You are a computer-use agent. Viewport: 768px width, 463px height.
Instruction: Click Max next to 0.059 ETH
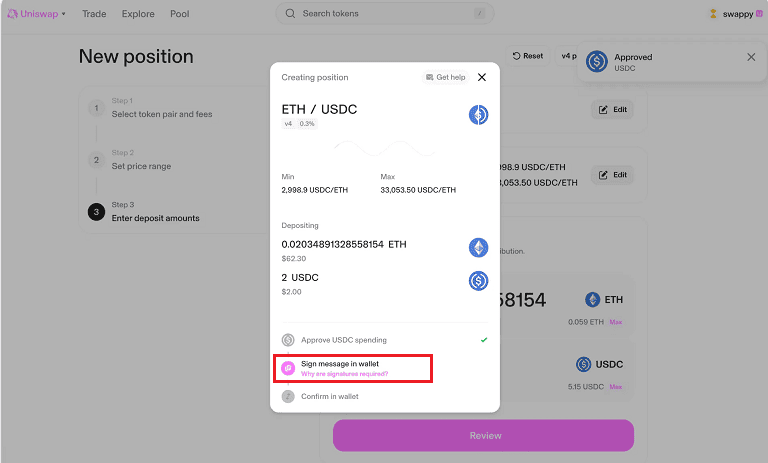(x=616, y=322)
